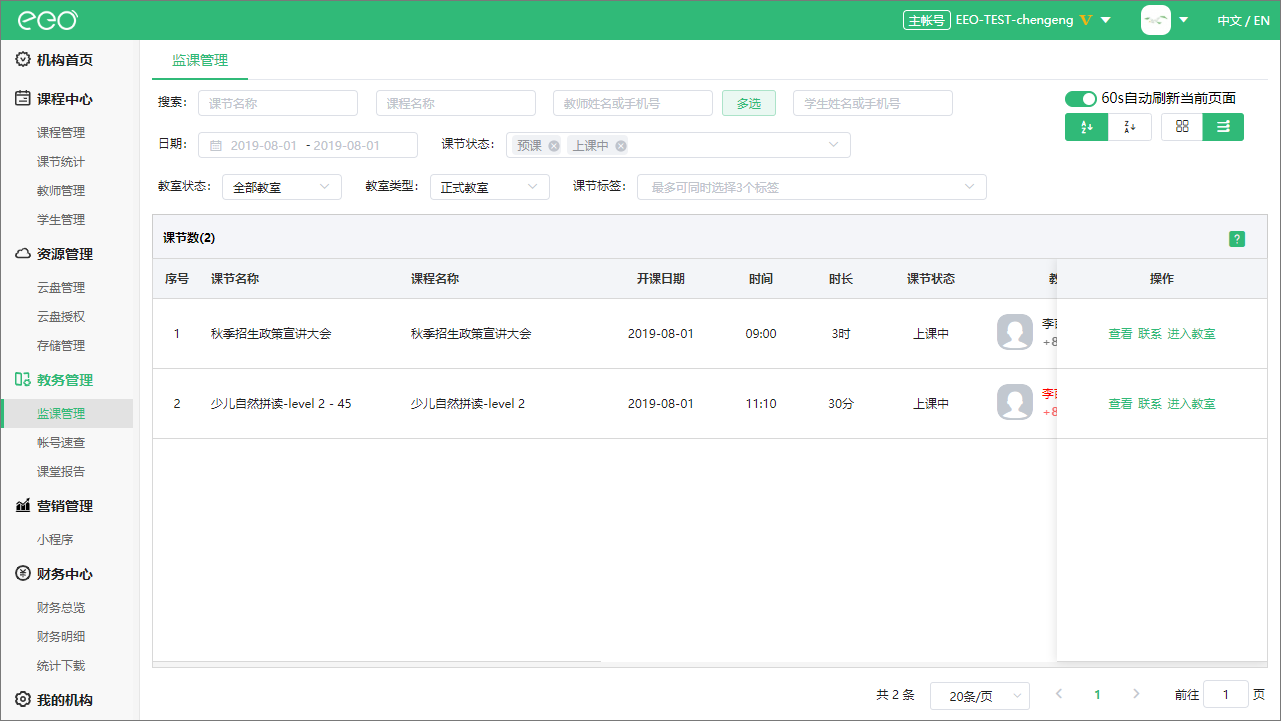Click the date picker calendar icon
Viewport: 1281px width, 721px height.
coord(216,146)
